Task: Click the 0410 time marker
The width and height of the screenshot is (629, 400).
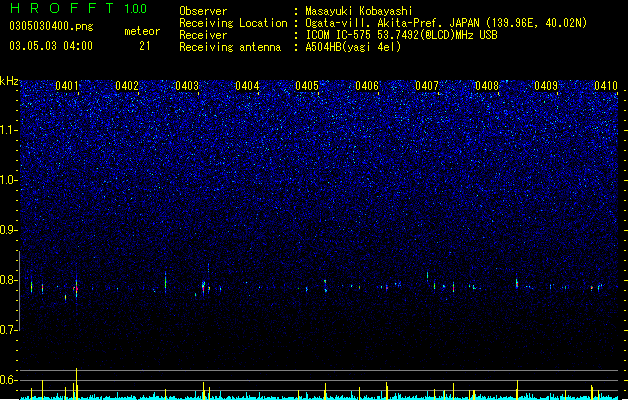Action: click(x=606, y=86)
